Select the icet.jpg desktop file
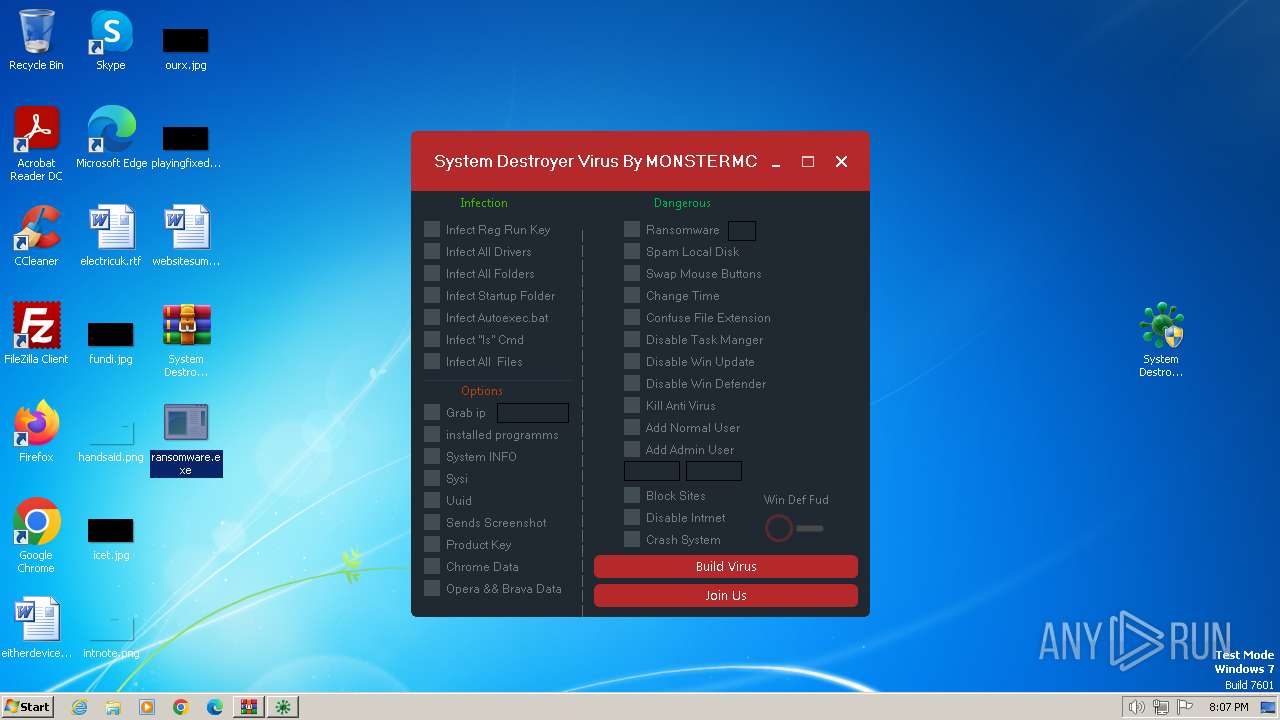The width and height of the screenshot is (1280, 720). [x=110, y=538]
